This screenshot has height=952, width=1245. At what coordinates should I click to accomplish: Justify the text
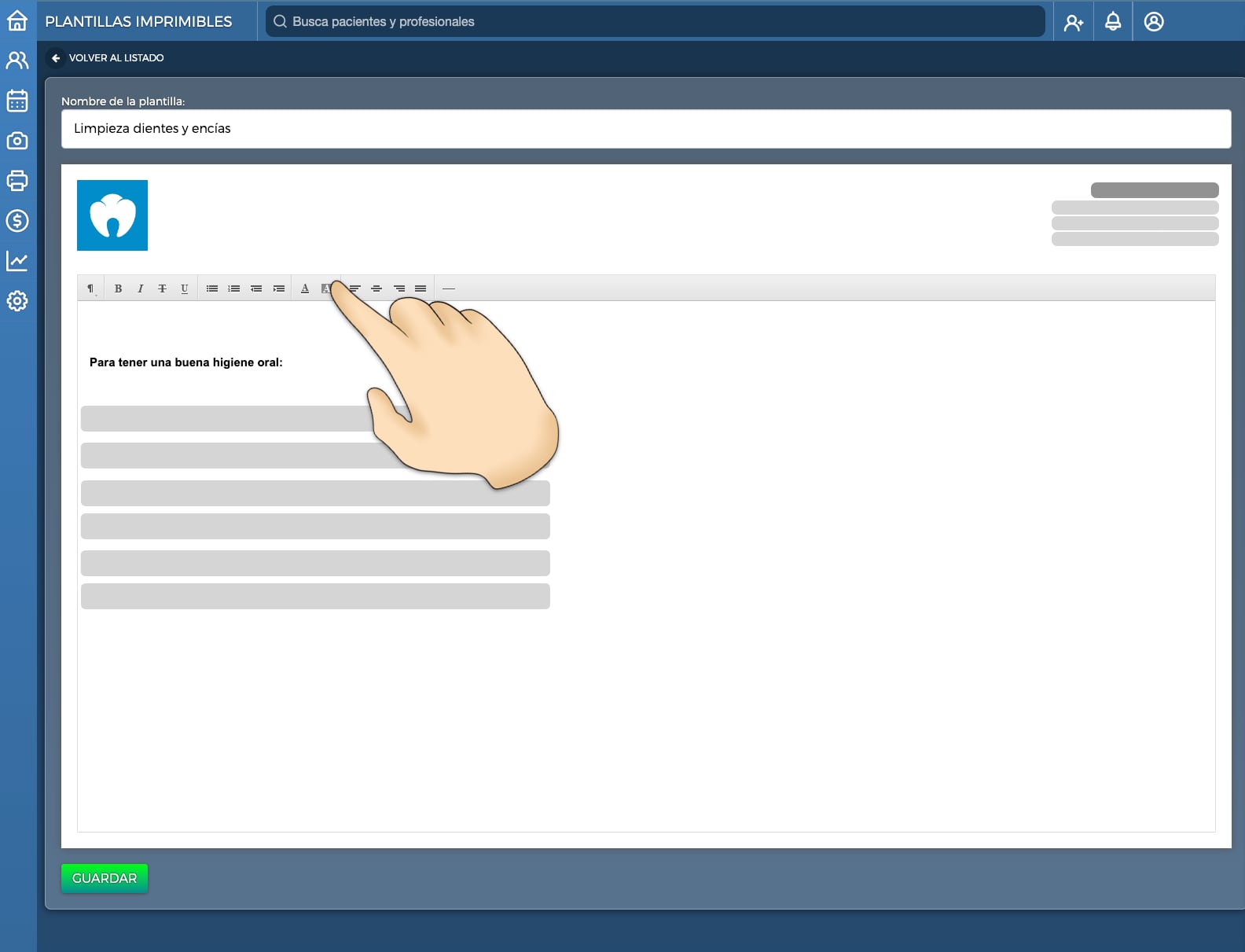421,289
